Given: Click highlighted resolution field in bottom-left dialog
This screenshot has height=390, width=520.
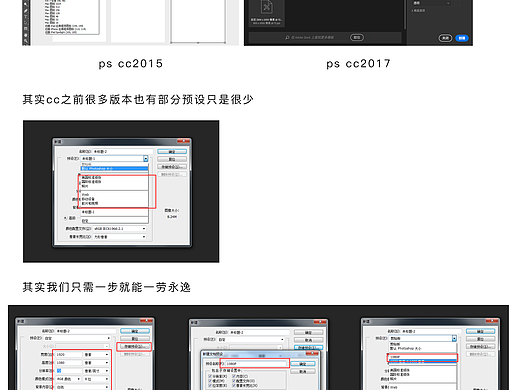Looking at the screenshot, I should 69,371.
